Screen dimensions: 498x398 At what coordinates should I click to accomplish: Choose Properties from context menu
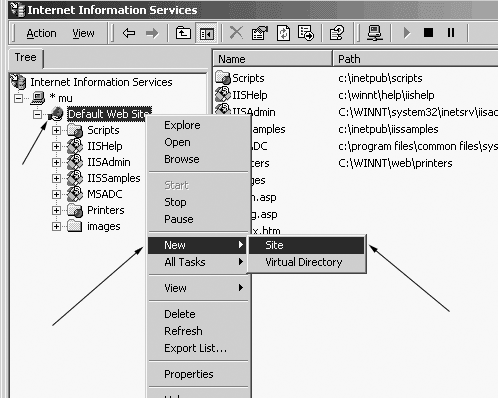click(x=199, y=374)
